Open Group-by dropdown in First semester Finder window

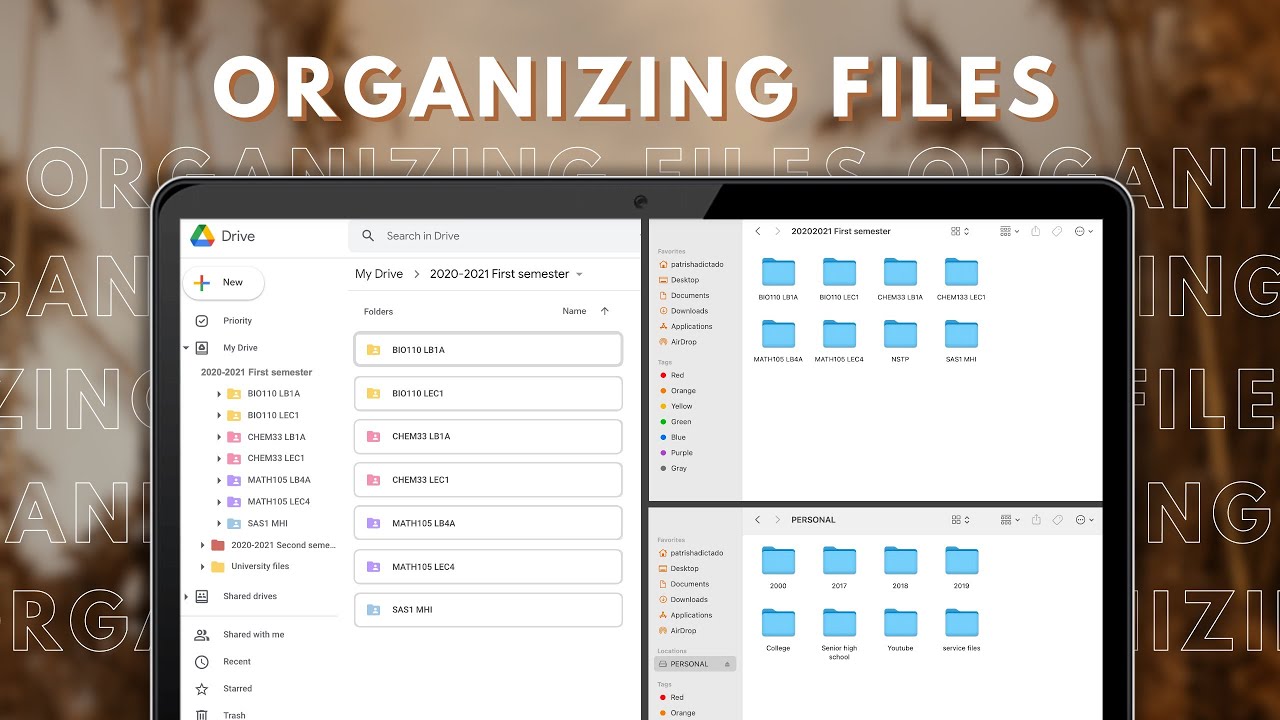[x=1010, y=231]
